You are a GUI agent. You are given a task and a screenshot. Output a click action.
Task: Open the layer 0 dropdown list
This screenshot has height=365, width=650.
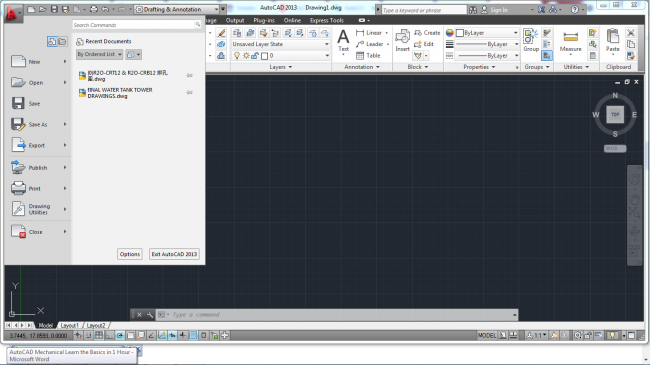coord(280,56)
